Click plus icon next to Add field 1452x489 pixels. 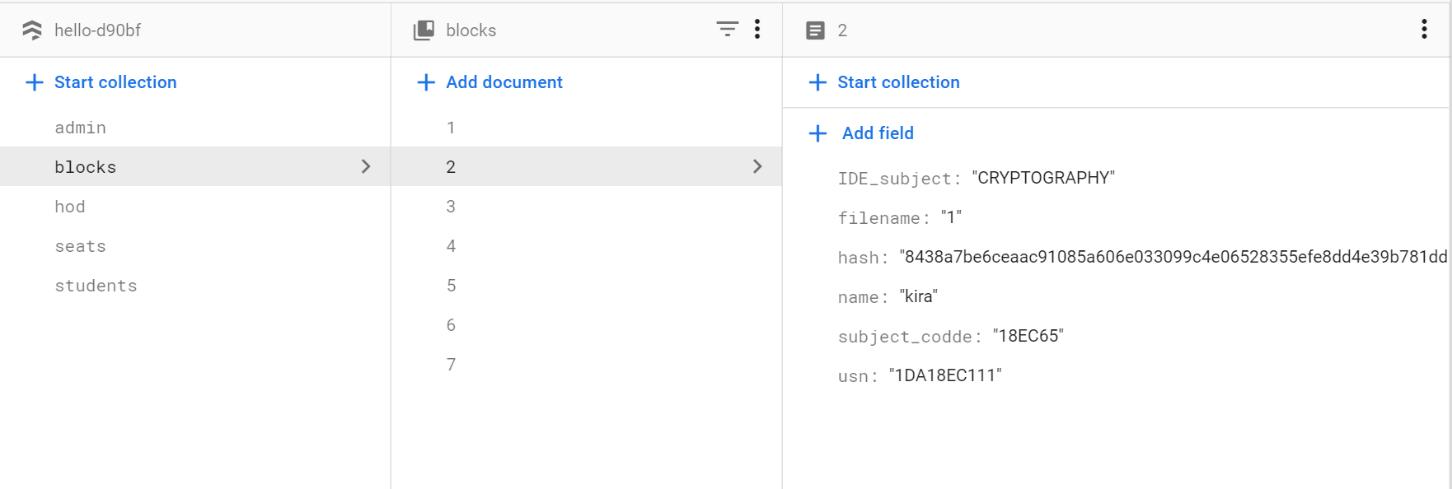click(x=818, y=133)
